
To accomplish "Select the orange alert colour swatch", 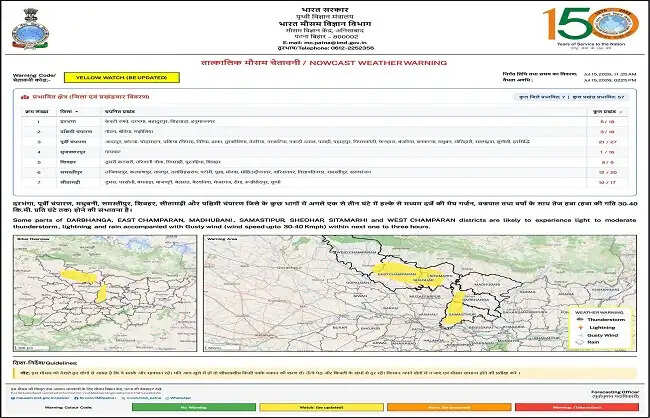I will click(449, 407).
